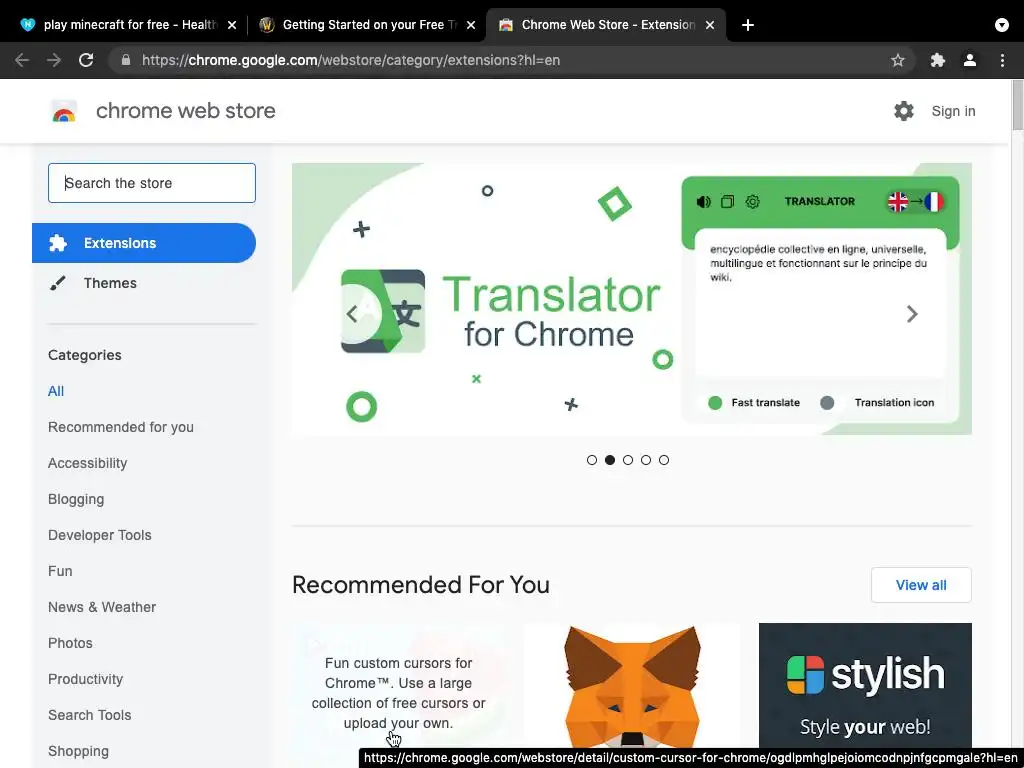Open the Custom Cursor extension card
This screenshot has height=768, width=1024.
tap(398, 686)
